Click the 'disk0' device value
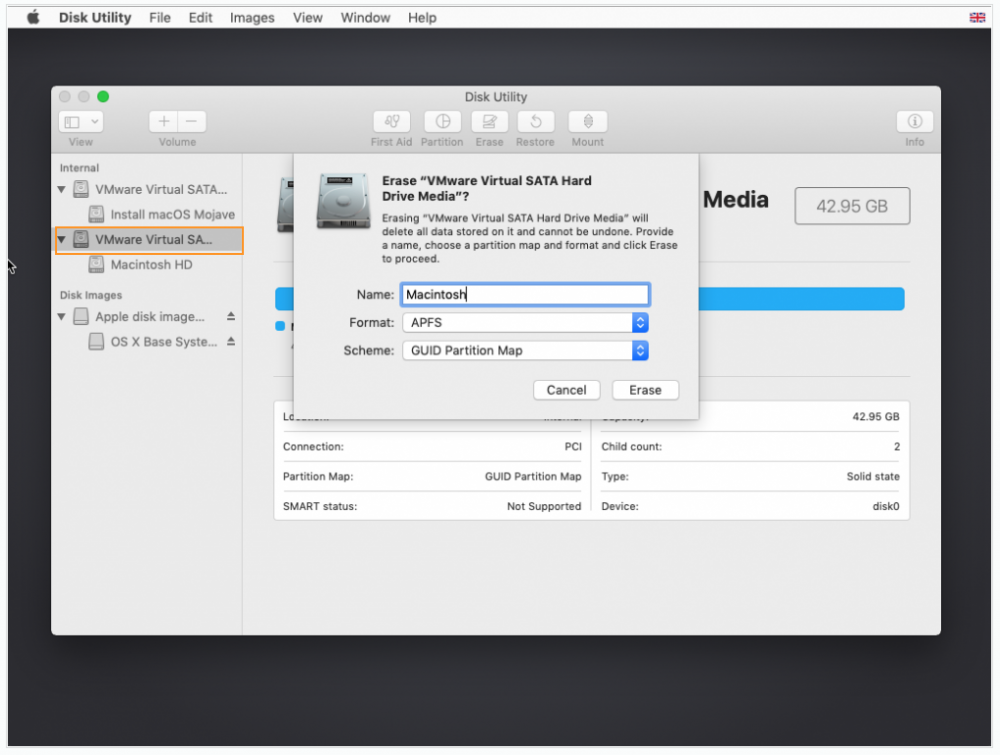Screen dimensions: 1000x755 [886, 506]
